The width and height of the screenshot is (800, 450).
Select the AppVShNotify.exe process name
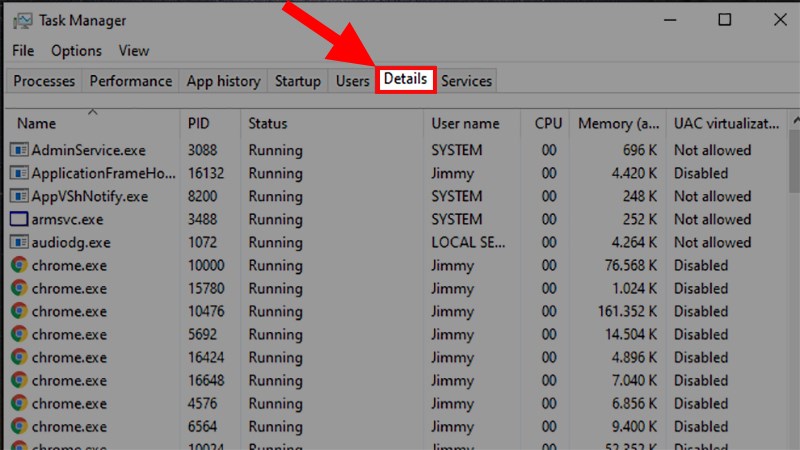pyautogui.click(x=90, y=196)
